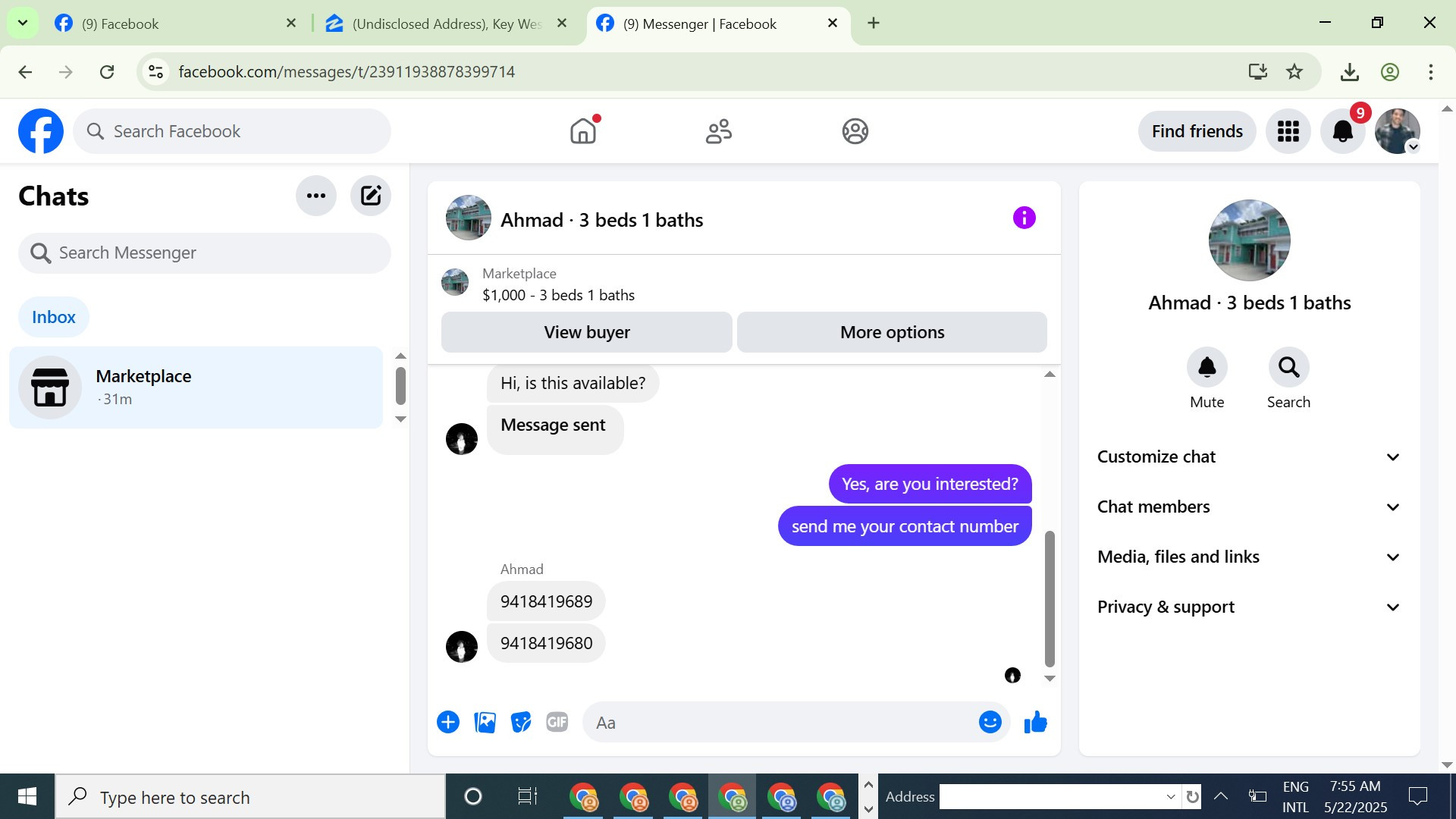This screenshot has height=819, width=1456.
Task: Switch to the (9) Facebook tab
Action: pos(173,24)
